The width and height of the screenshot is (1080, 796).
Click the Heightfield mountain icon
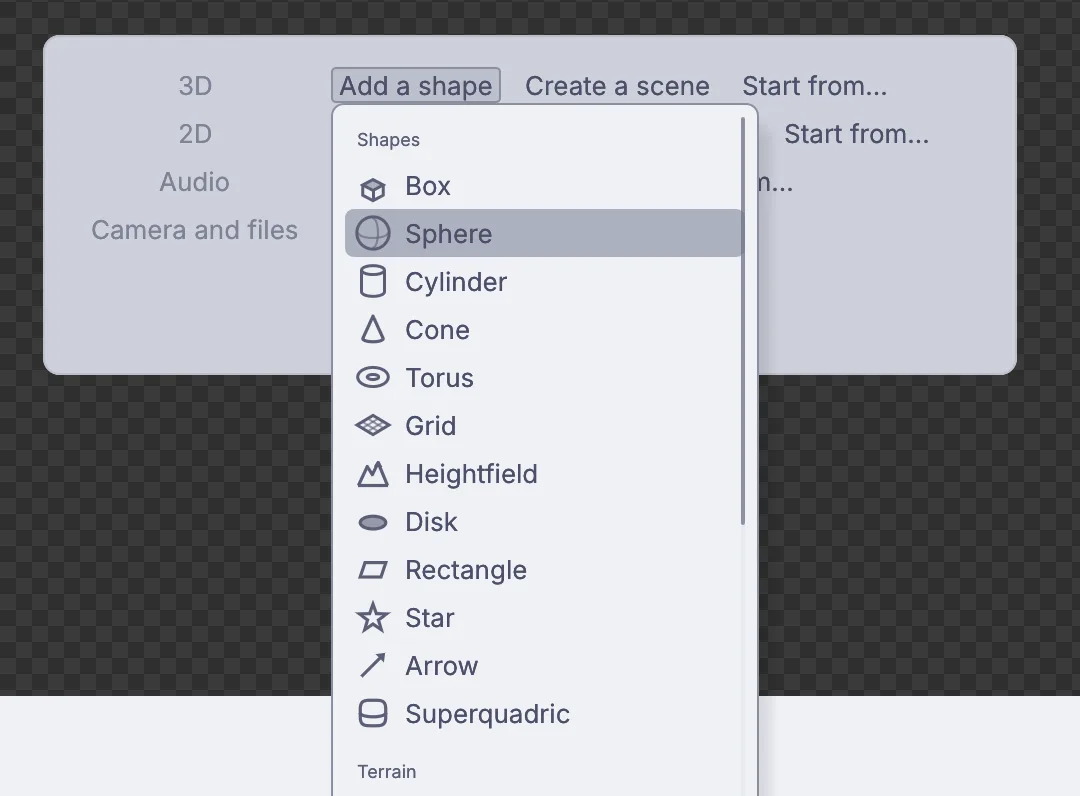[x=373, y=474]
